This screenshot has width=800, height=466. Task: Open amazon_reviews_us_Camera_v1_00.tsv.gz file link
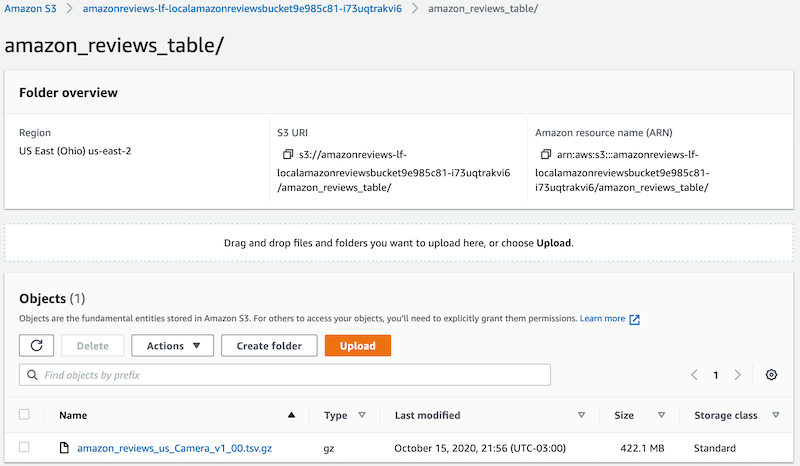click(174, 448)
